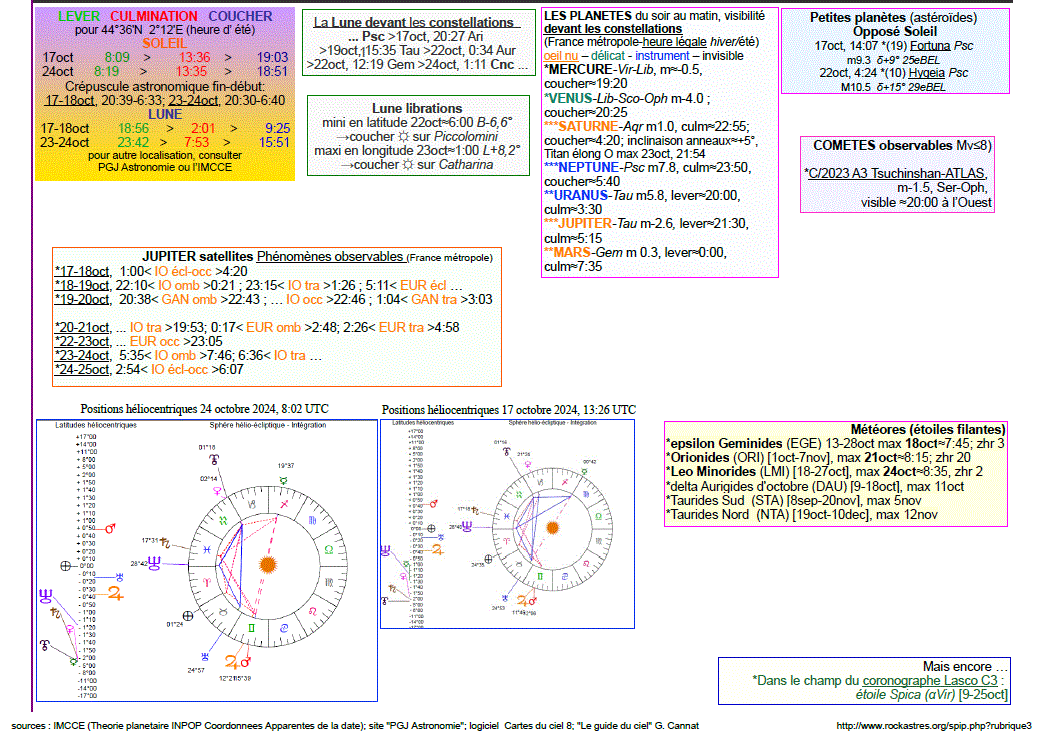Click the "étoile Spica (αVir)" text
This screenshot has height=734, width=1045.
tap(905, 695)
